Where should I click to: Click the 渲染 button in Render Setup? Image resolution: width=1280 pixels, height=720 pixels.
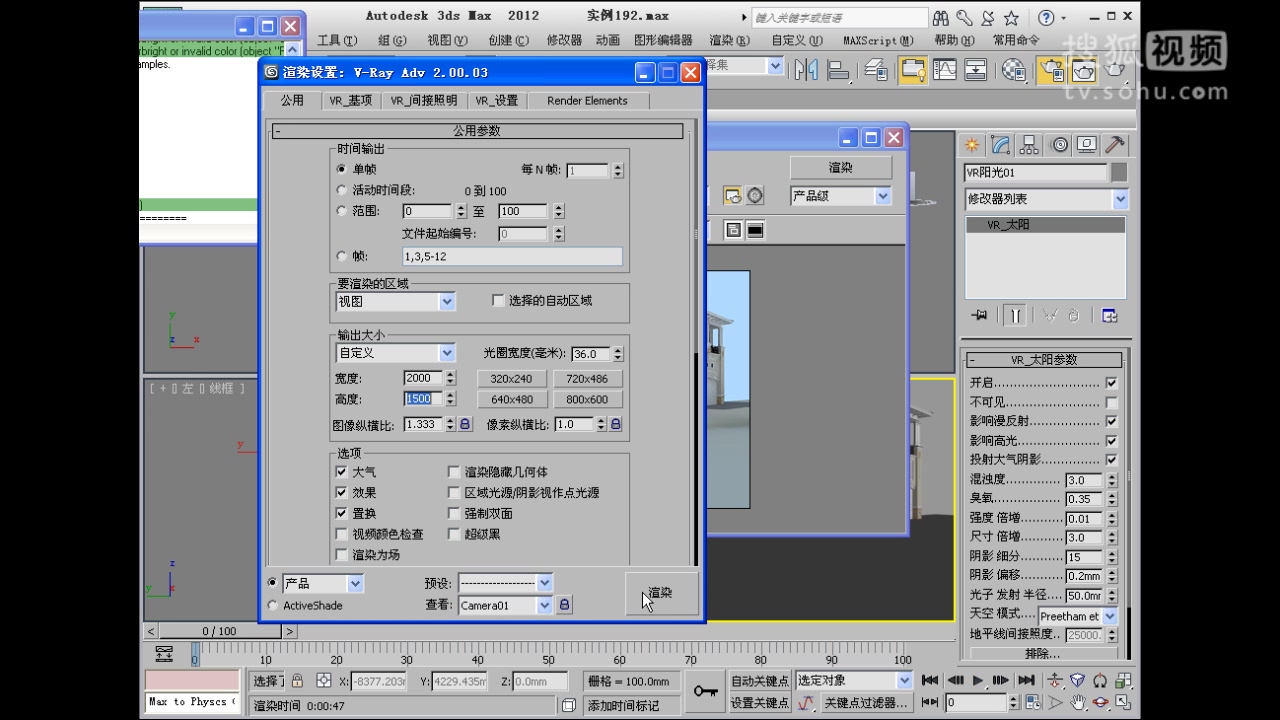660,593
